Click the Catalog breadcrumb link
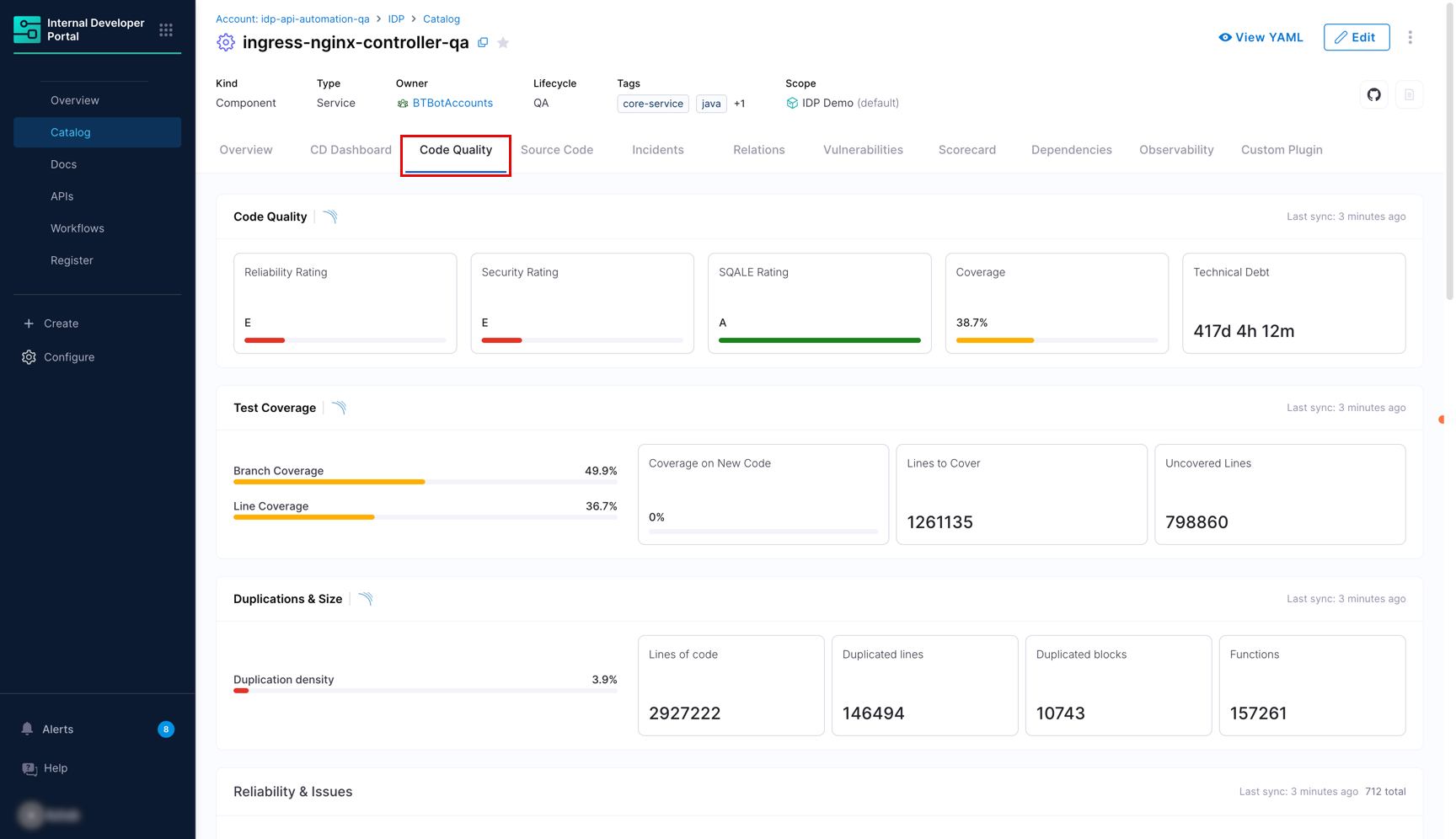This screenshot has width=1456, height=839. [442, 19]
